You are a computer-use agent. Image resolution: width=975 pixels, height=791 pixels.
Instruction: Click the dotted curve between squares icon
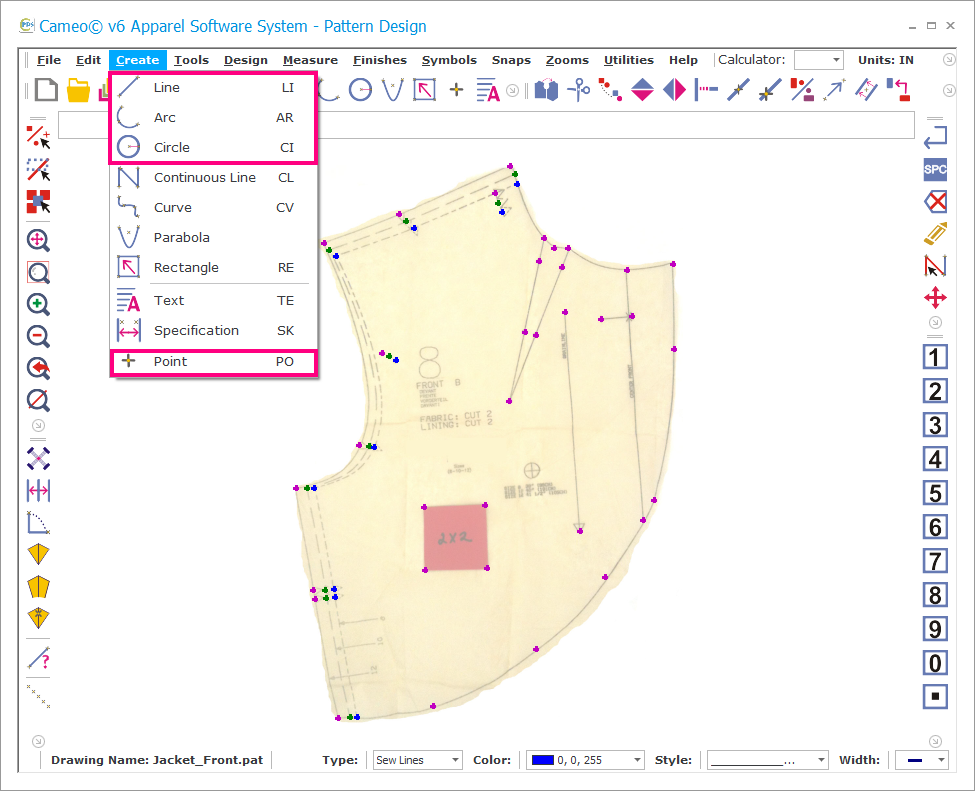pyautogui.click(x=611, y=90)
